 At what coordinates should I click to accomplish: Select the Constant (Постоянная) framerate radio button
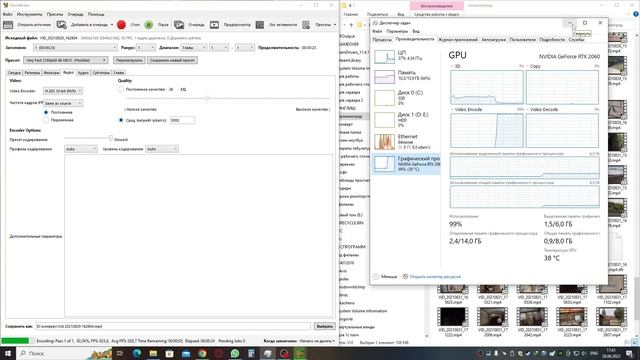point(46,112)
